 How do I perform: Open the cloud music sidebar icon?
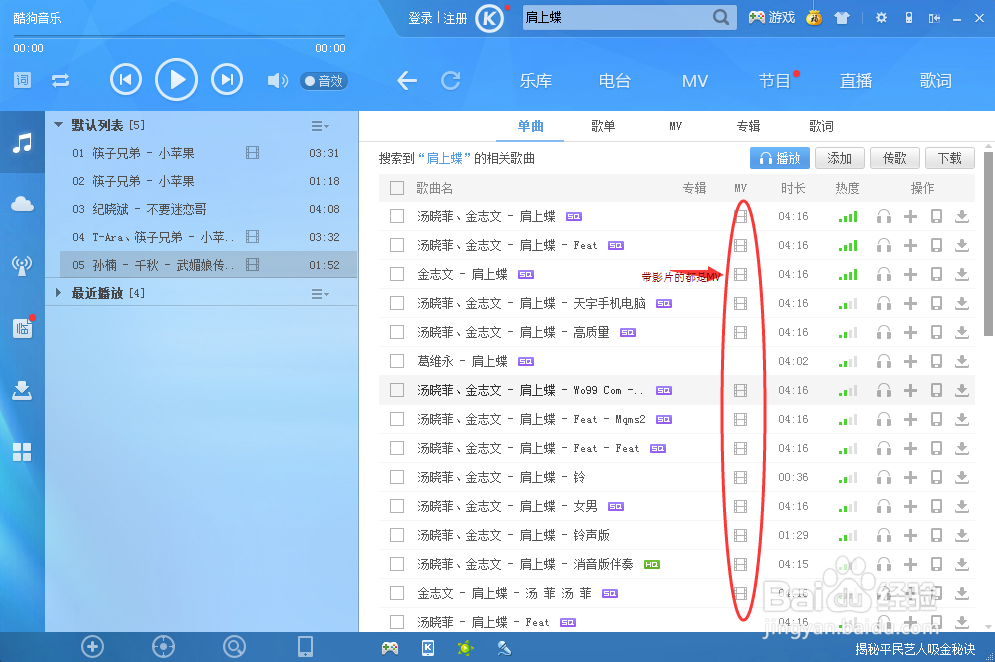click(x=21, y=202)
